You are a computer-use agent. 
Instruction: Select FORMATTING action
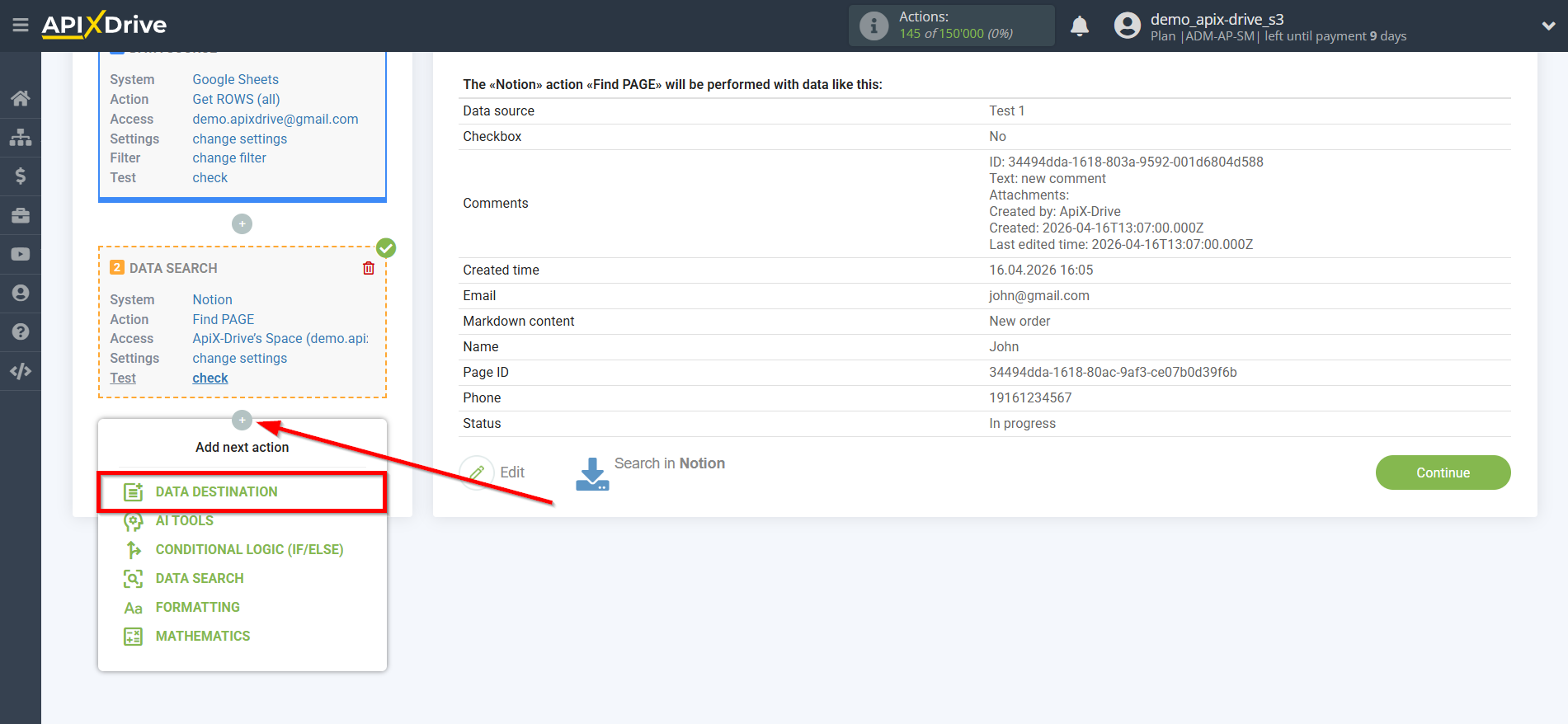coord(197,608)
